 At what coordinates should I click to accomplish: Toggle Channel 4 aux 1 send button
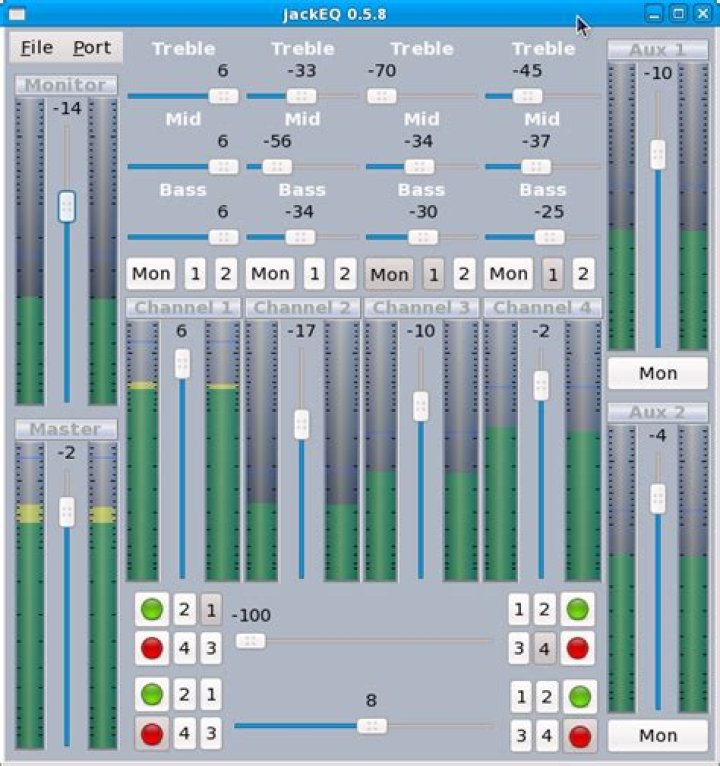pyautogui.click(x=552, y=274)
